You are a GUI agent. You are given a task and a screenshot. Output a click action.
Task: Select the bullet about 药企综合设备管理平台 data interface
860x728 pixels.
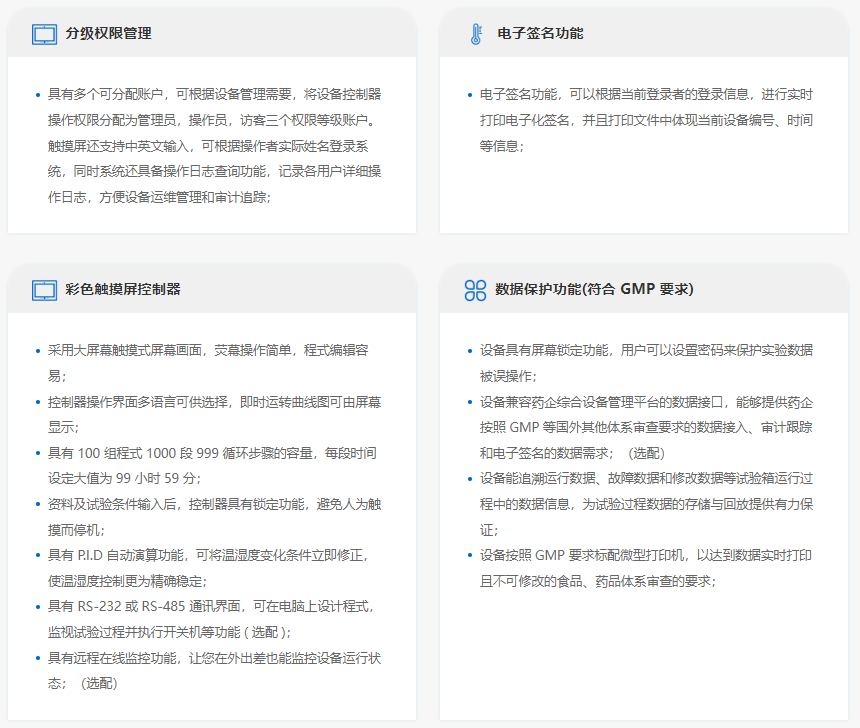(646, 427)
